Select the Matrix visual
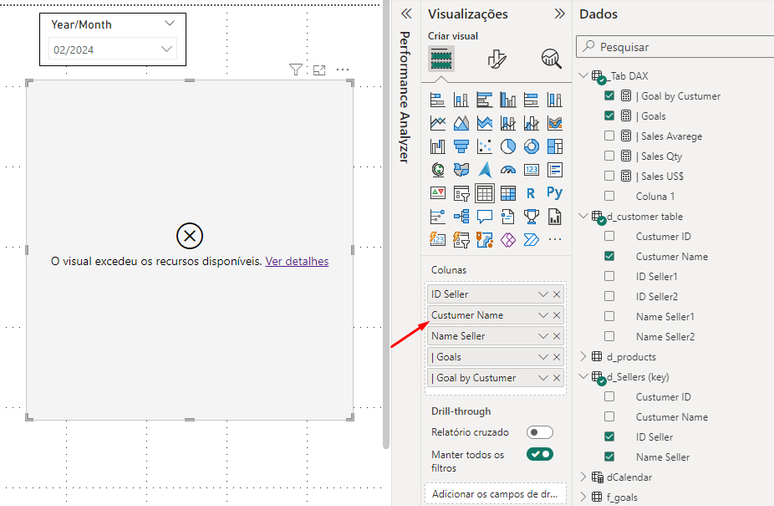Screen dimensions: 774x506 (x=508, y=193)
